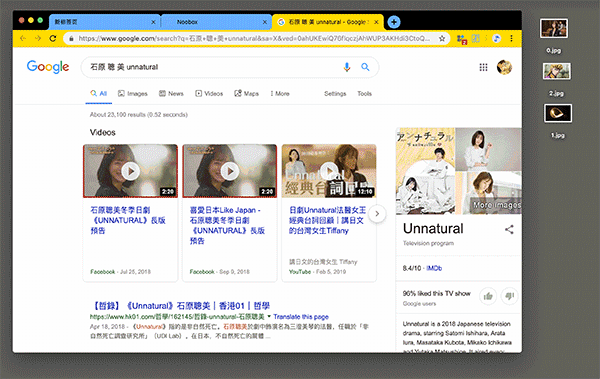Open the Unnatural poster image

coord(425,171)
